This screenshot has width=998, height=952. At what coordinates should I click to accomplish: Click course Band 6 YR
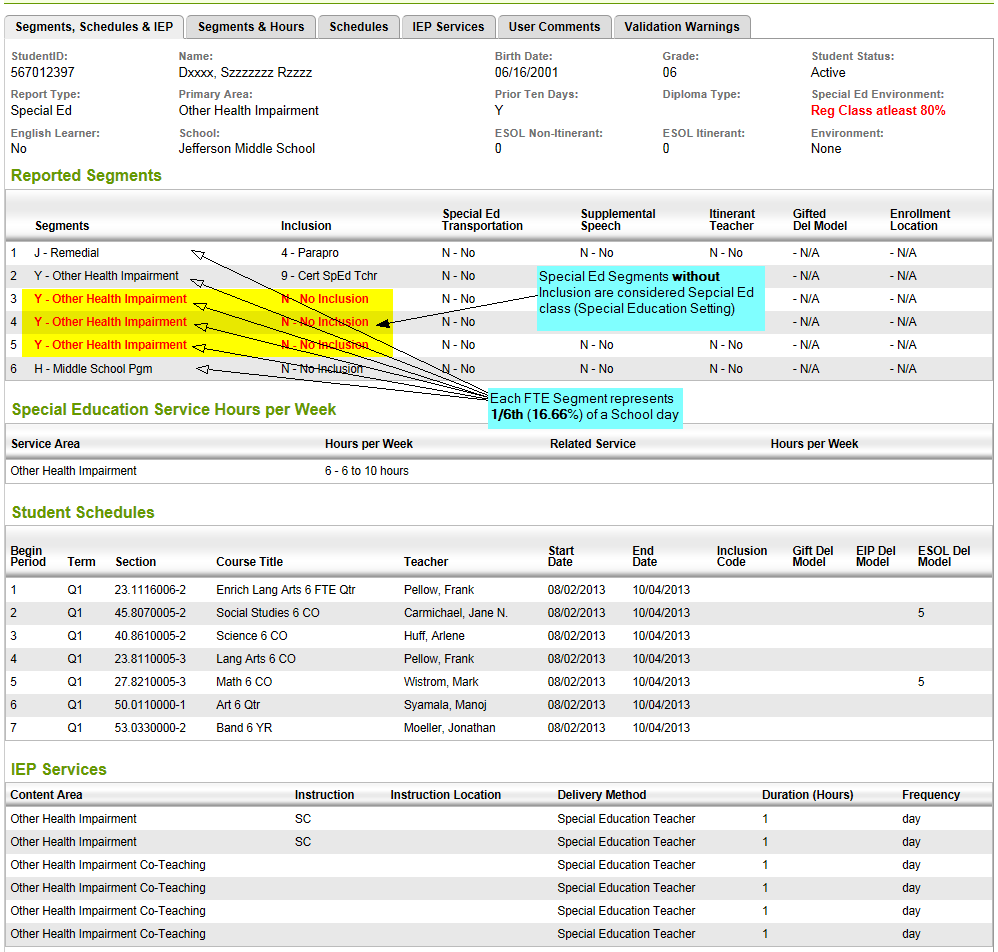(x=244, y=727)
